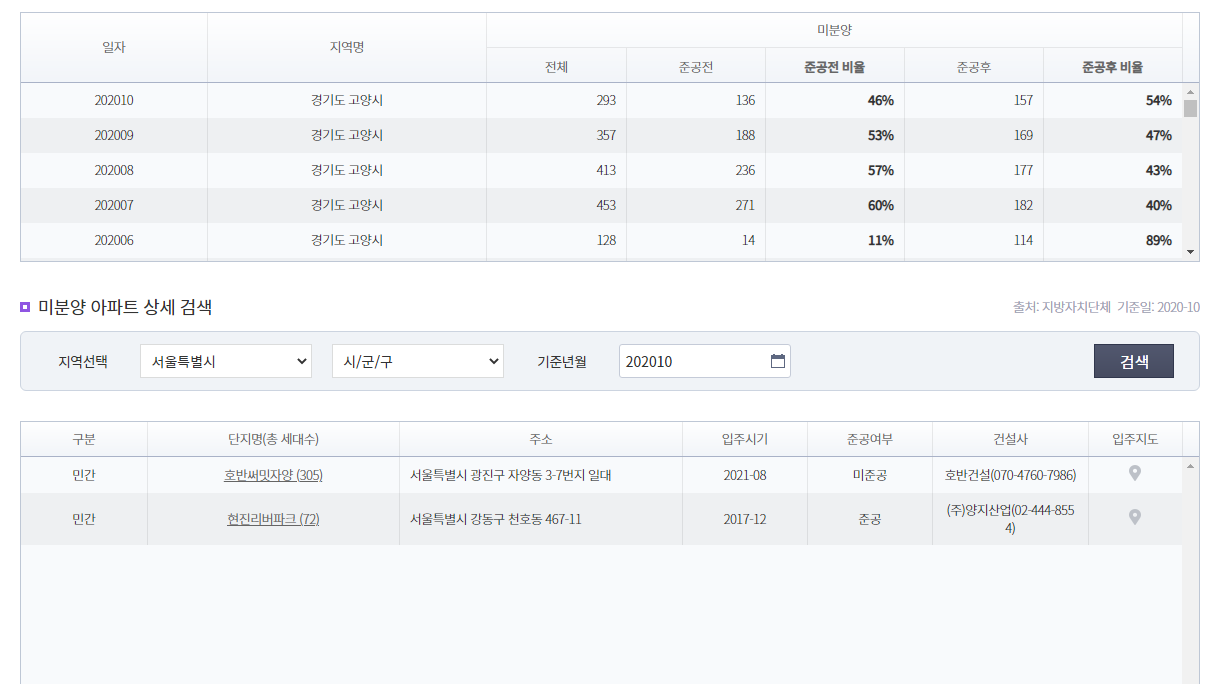Viewport: 1221px width, 684px height.
Task: Focus the 기준년월 input showing 202010
Action: pyautogui.click(x=705, y=361)
